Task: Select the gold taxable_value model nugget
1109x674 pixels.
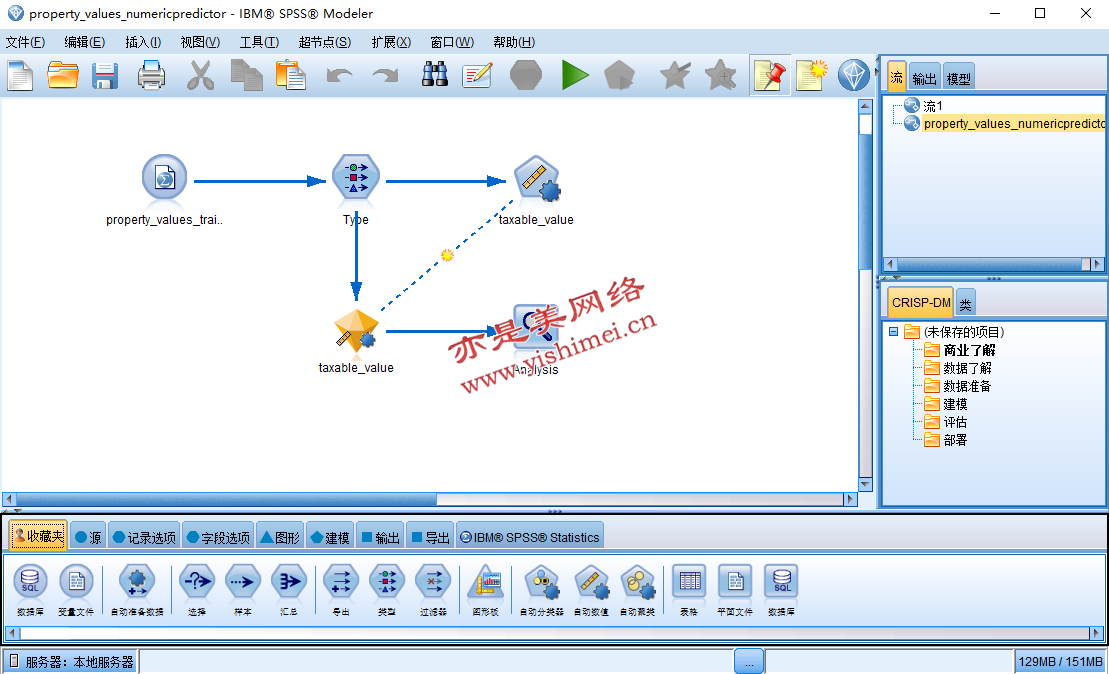Action: point(356,330)
